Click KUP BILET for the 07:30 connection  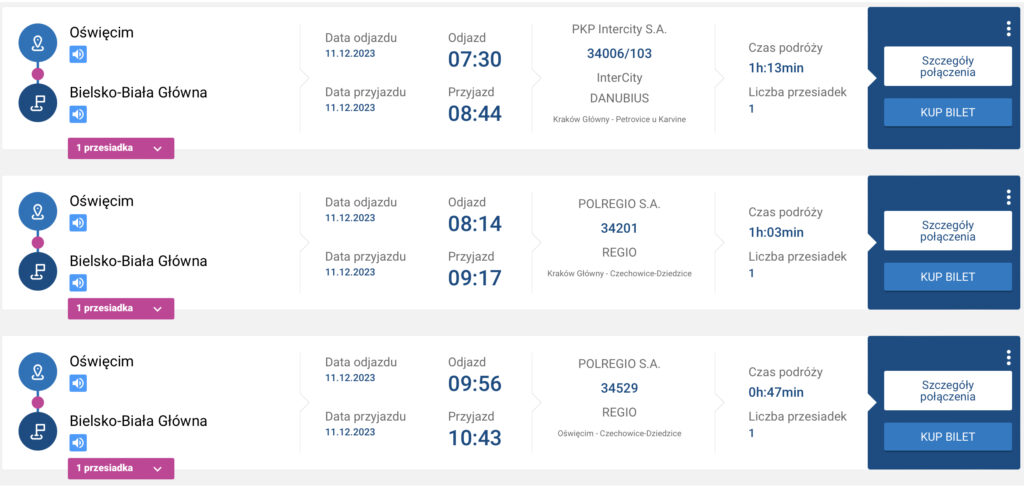pyautogui.click(x=948, y=112)
